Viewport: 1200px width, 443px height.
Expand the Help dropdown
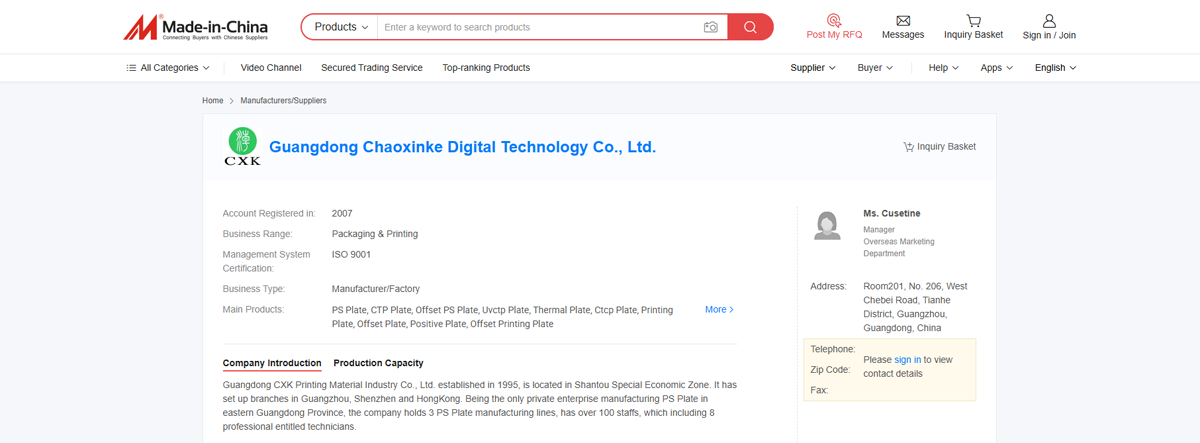pyautogui.click(x=943, y=68)
